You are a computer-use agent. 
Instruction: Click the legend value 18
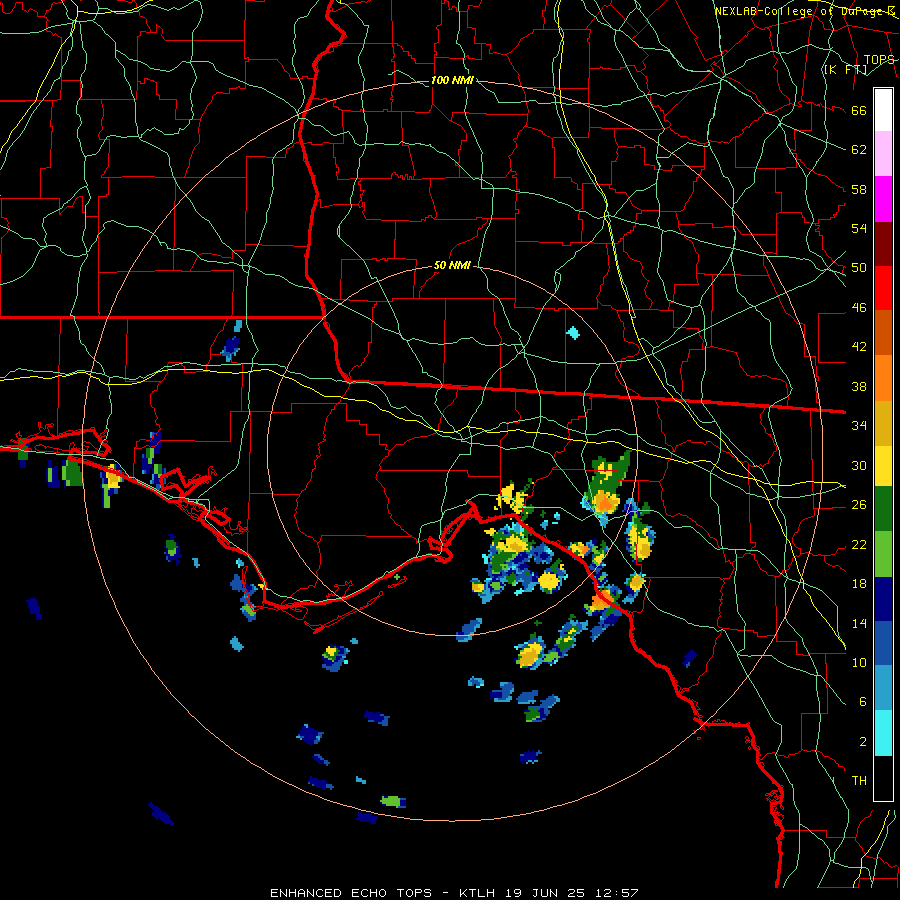pyautogui.click(x=859, y=584)
